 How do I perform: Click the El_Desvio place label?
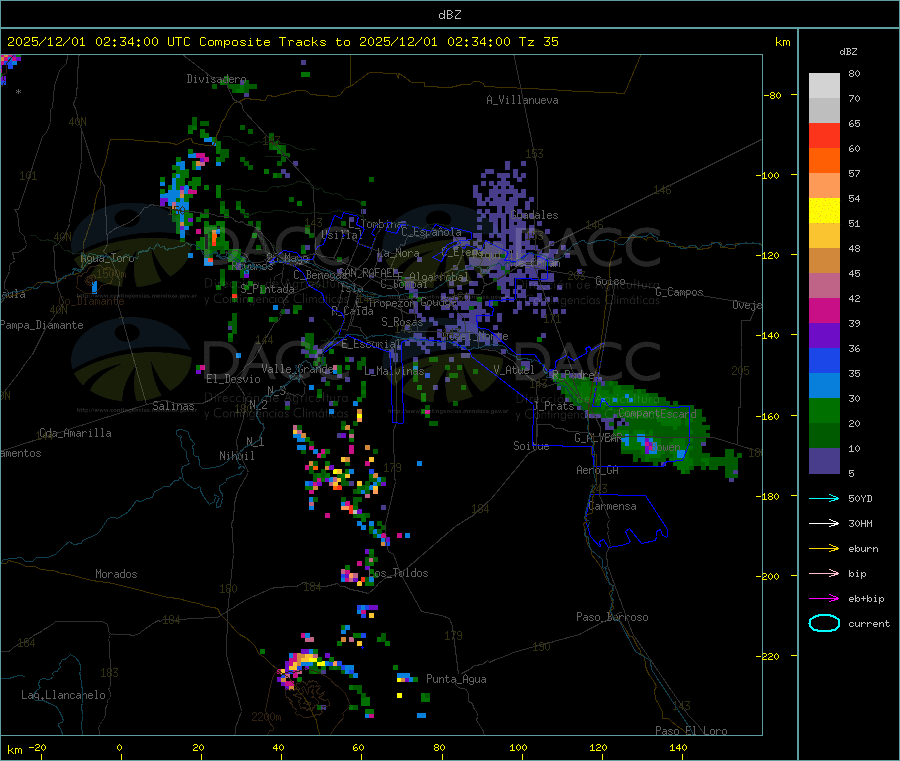click(x=233, y=379)
